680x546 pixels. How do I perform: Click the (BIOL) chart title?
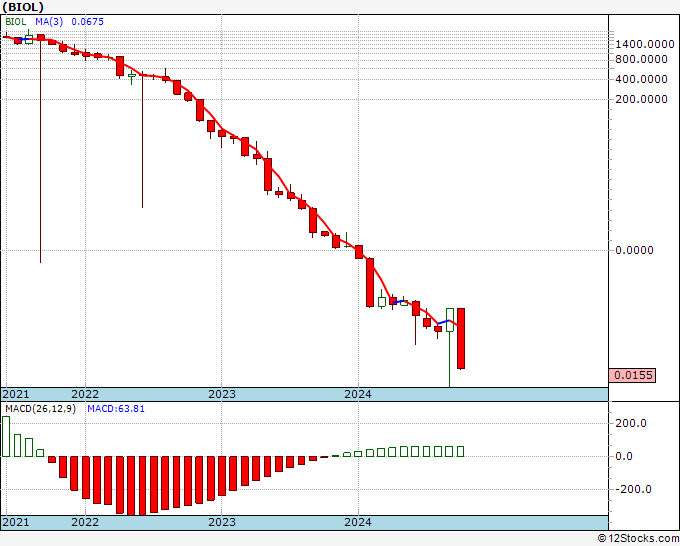23,7
